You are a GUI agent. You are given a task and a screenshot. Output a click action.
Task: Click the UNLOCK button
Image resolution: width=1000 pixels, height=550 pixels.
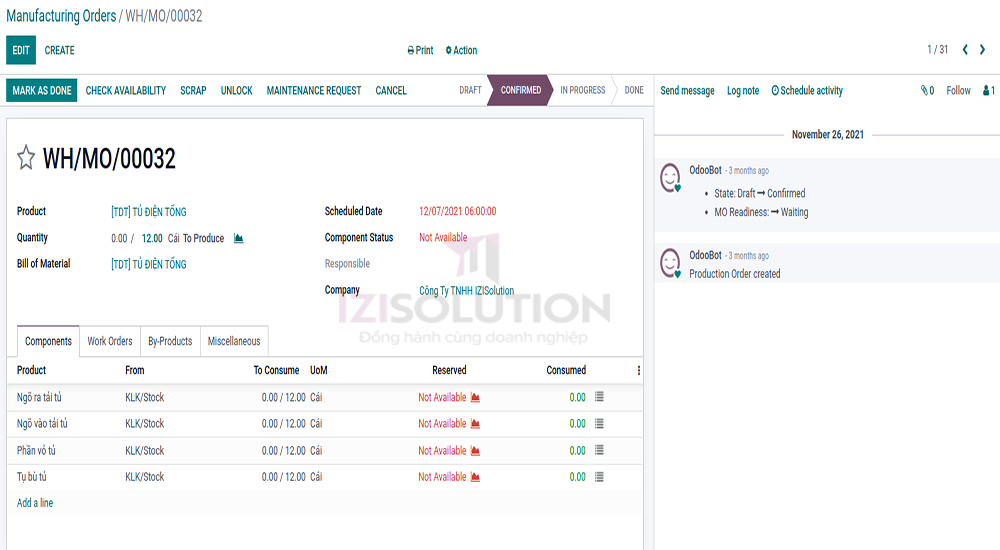point(237,91)
